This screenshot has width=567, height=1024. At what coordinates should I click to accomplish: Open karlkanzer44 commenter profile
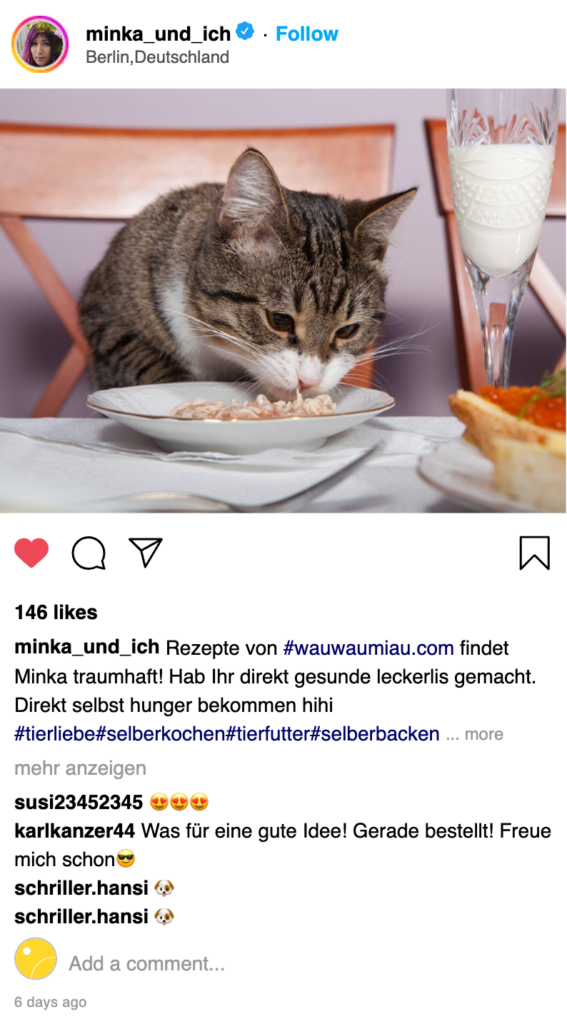pyautogui.click(x=74, y=831)
